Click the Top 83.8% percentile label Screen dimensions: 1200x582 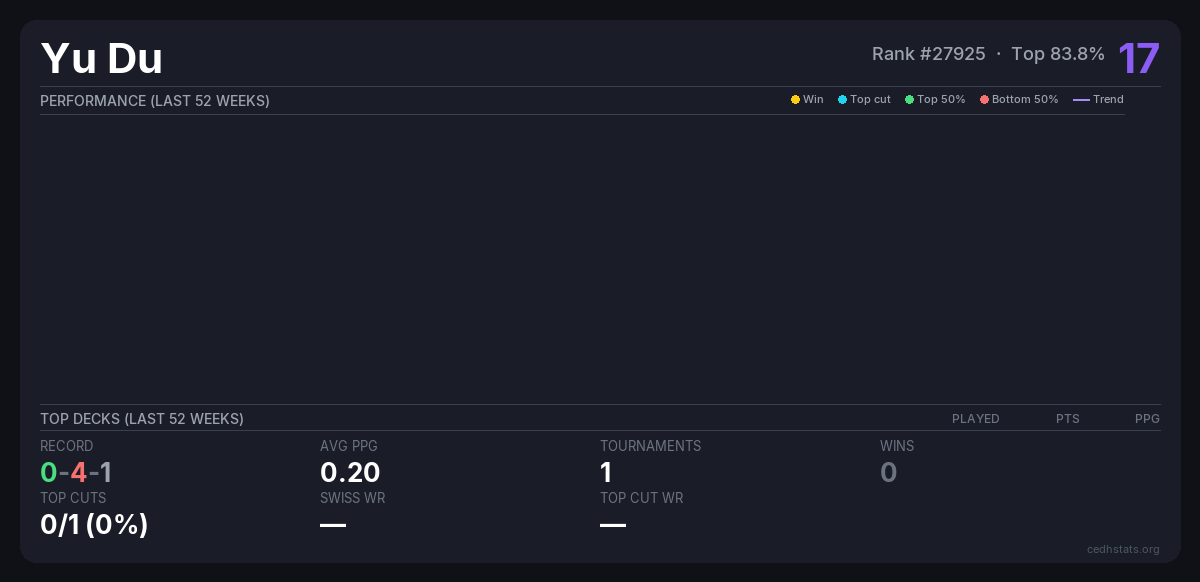point(1057,54)
